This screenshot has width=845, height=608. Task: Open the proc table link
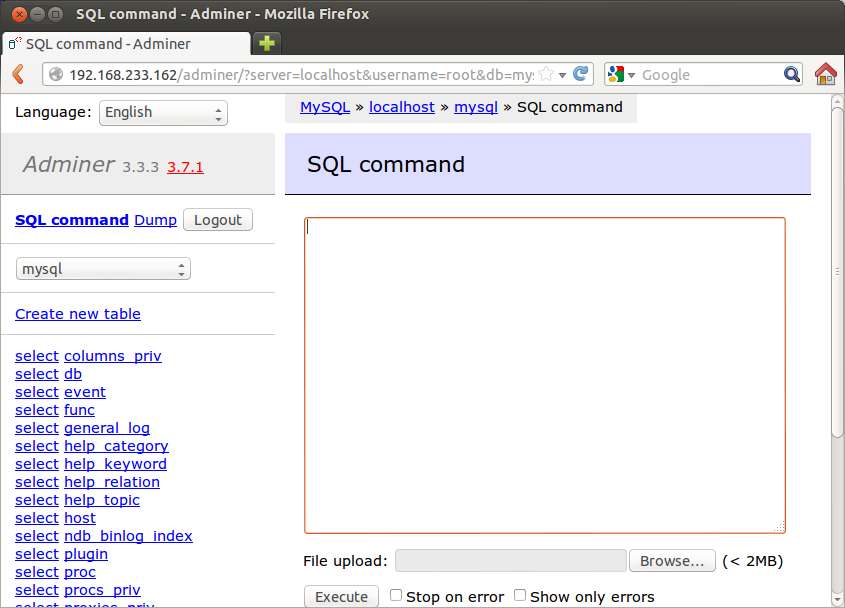point(80,572)
